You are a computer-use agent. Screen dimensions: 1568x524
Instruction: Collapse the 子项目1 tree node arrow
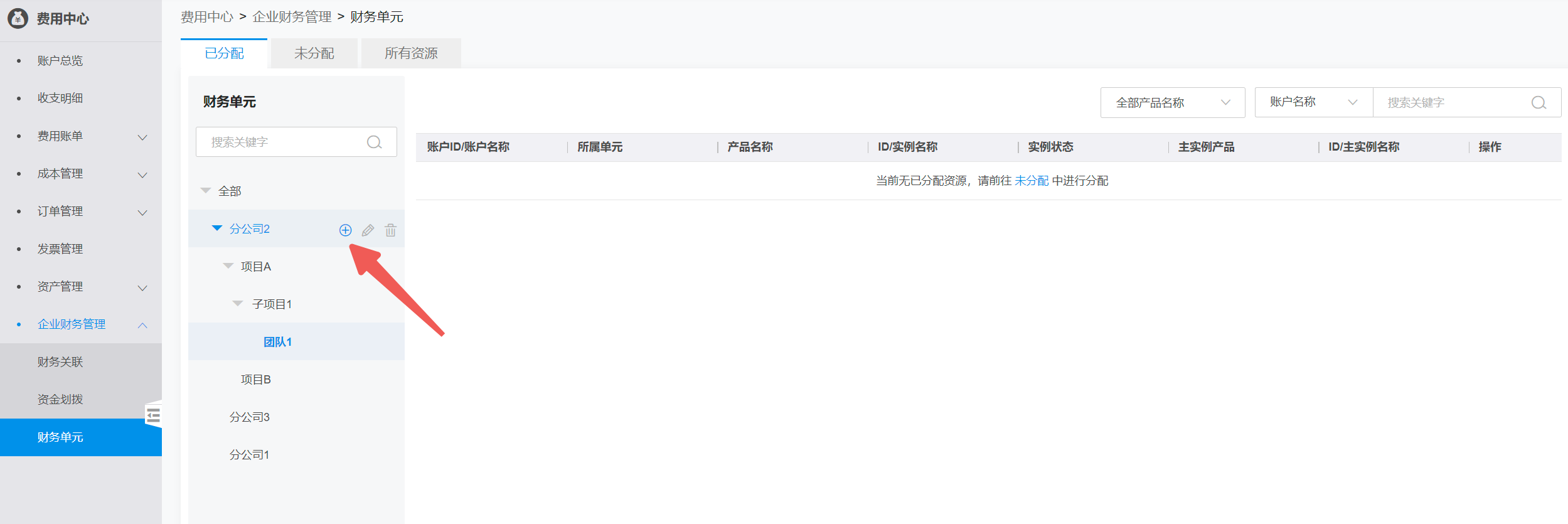(x=238, y=304)
